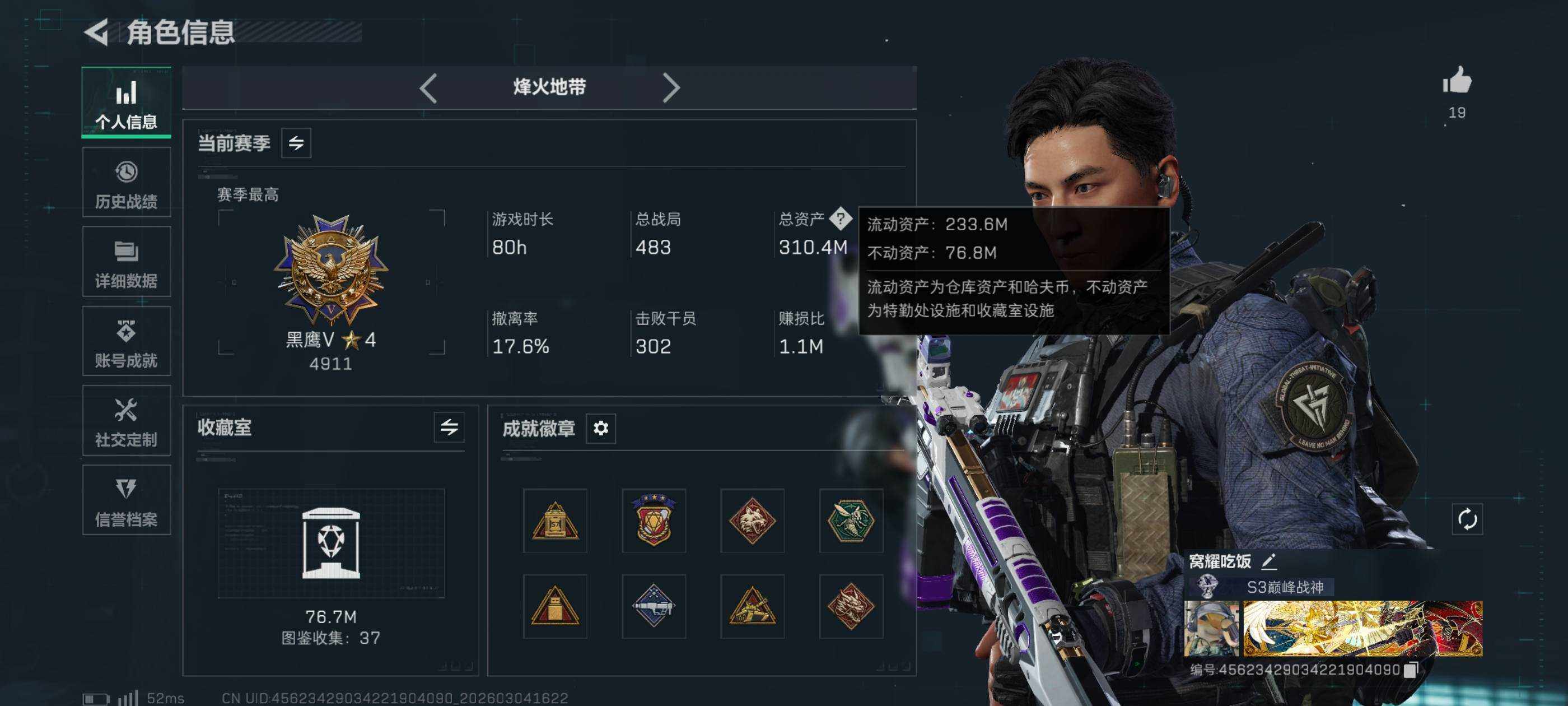Edit nickname 窝耀吃饭 with pencil icon
1568x706 pixels.
click(1269, 561)
